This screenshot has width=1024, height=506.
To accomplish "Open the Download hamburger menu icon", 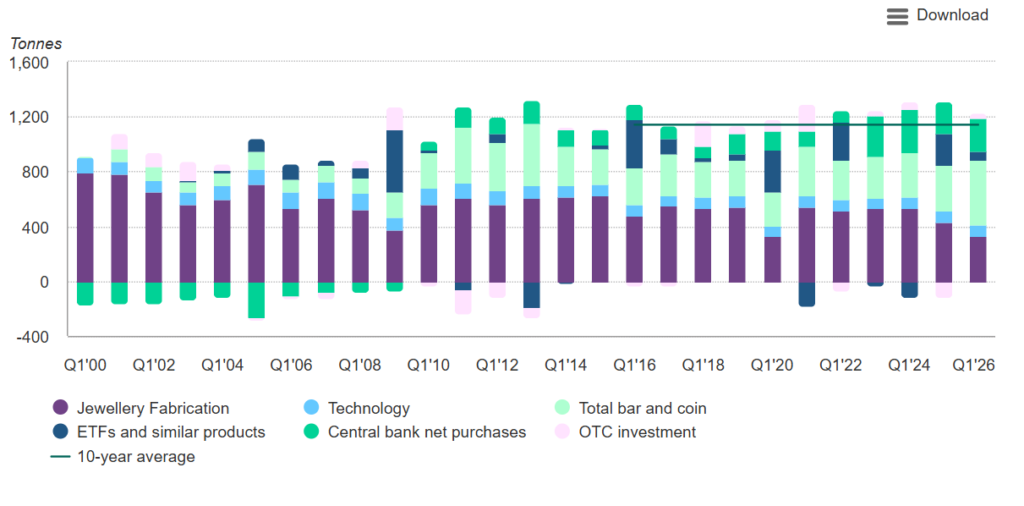I will [x=897, y=16].
